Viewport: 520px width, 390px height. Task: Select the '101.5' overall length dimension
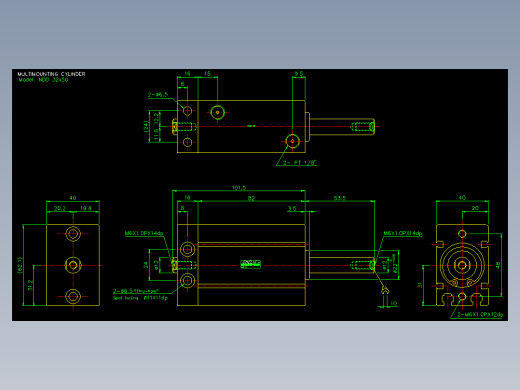tap(239, 188)
